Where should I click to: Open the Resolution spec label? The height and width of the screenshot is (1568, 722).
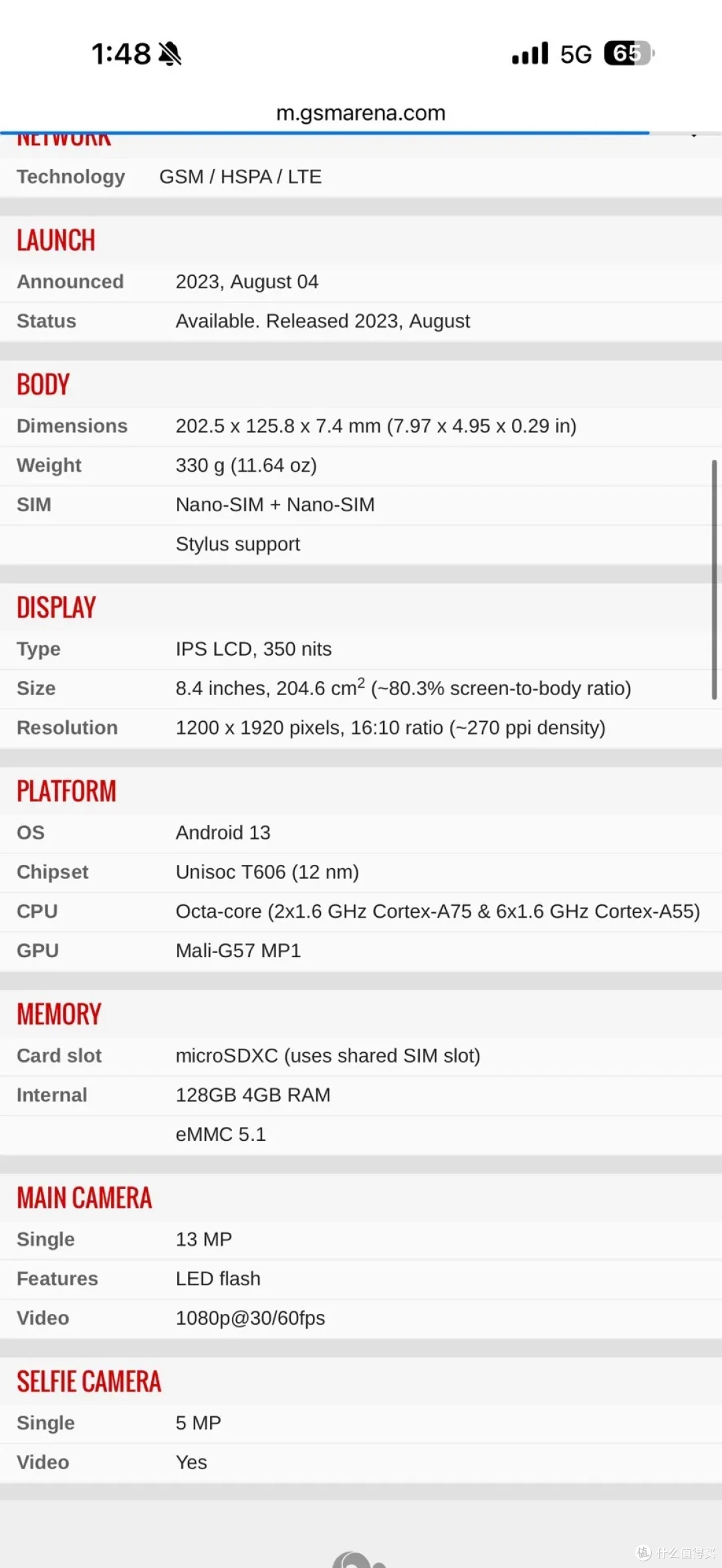point(67,727)
